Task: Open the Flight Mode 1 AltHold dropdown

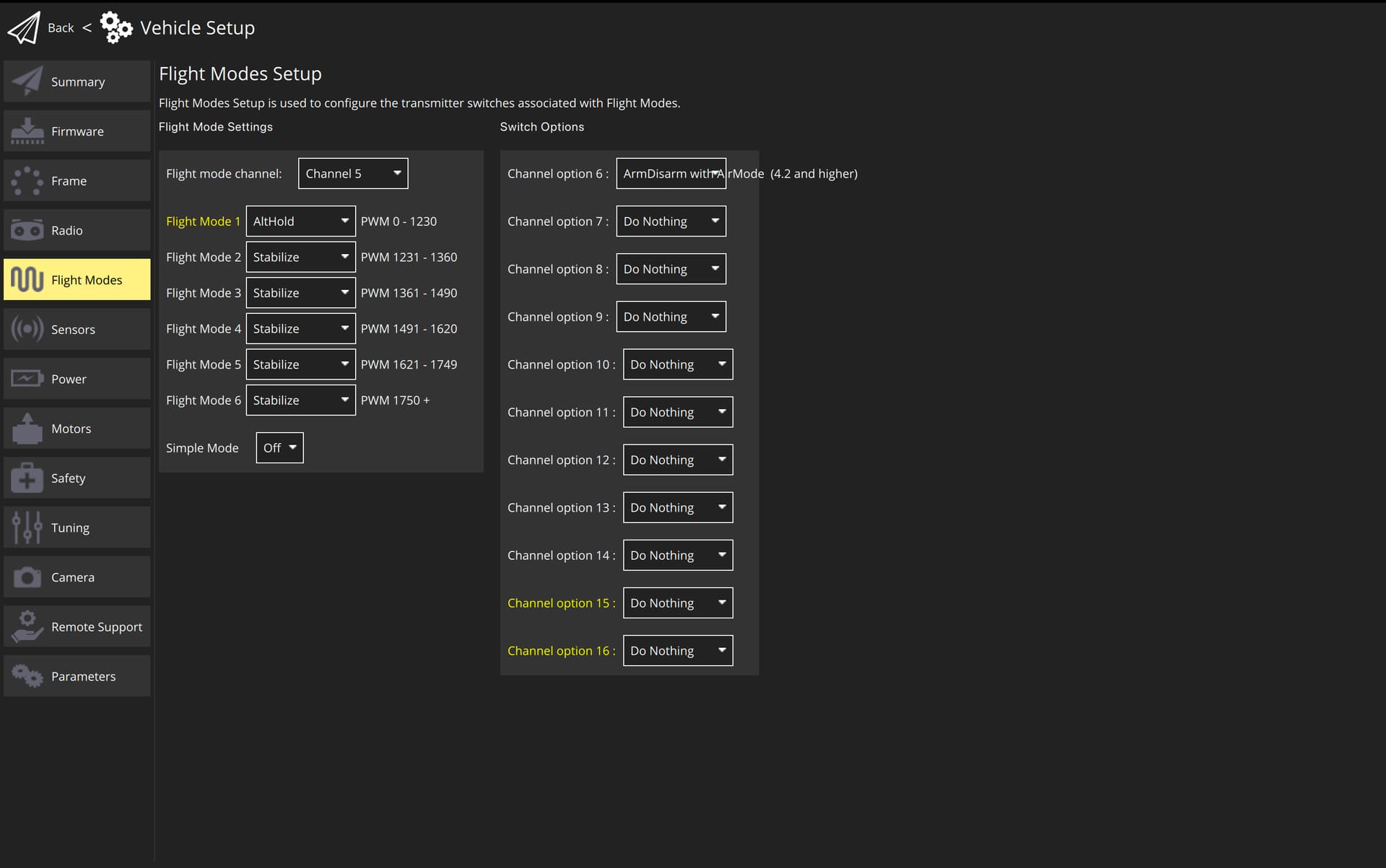Action: (x=300, y=222)
